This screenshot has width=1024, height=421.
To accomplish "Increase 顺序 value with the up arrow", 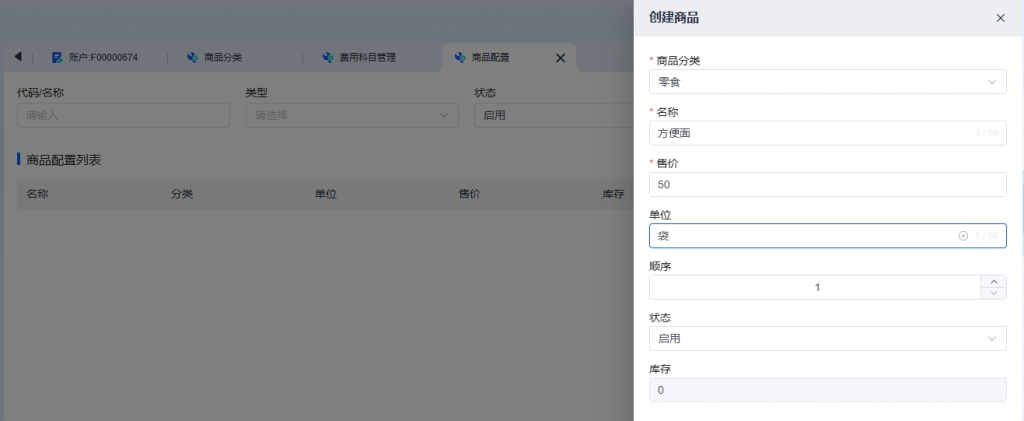I will pyautogui.click(x=993, y=282).
